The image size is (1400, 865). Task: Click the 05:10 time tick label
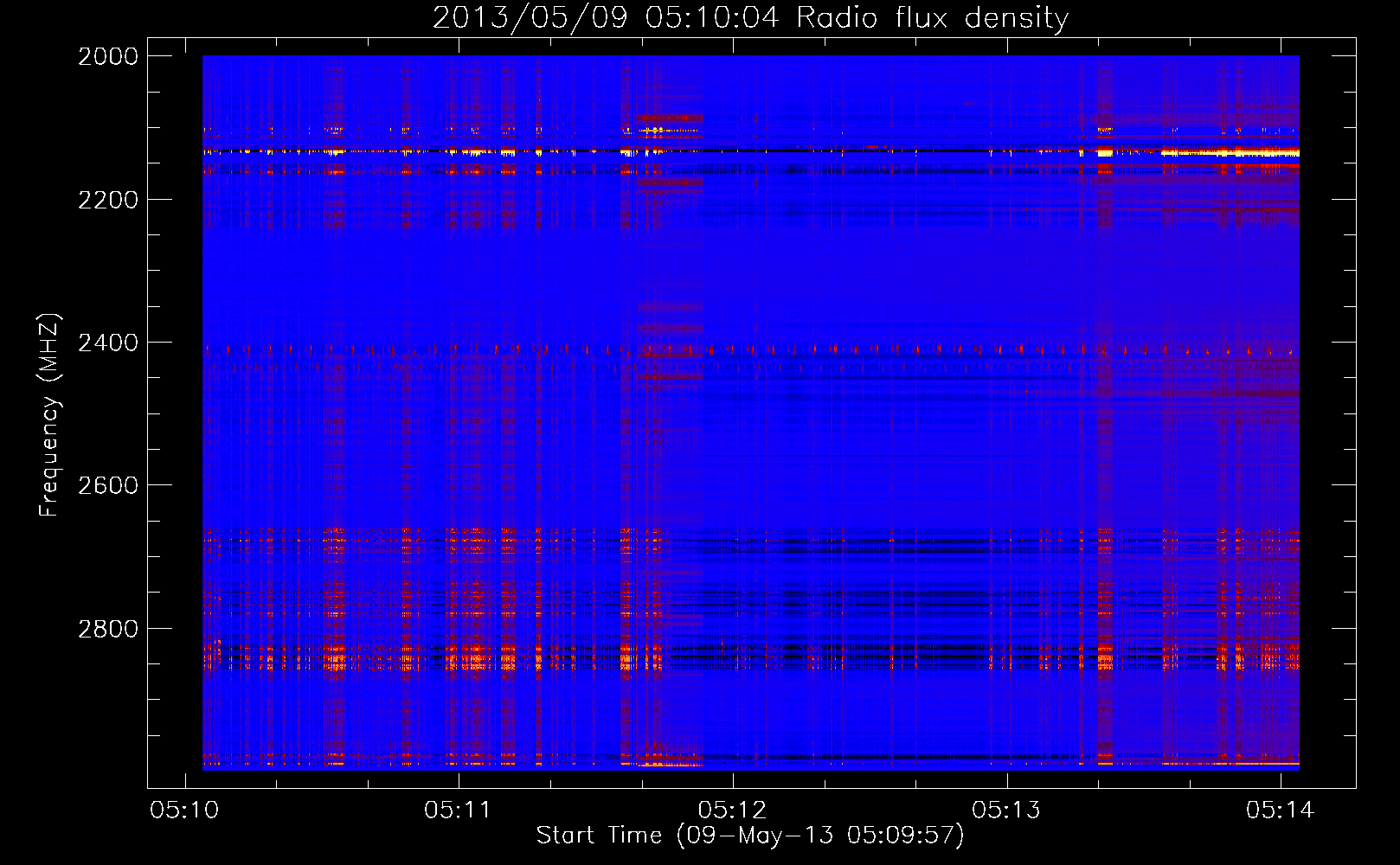(184, 810)
